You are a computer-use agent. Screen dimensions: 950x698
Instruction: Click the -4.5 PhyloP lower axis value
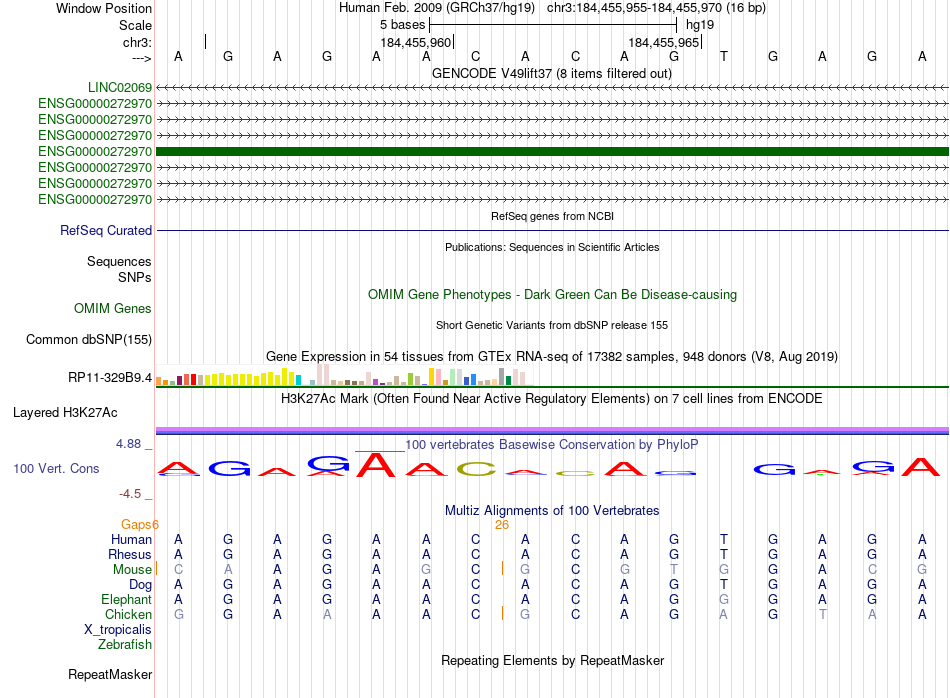[x=130, y=494]
